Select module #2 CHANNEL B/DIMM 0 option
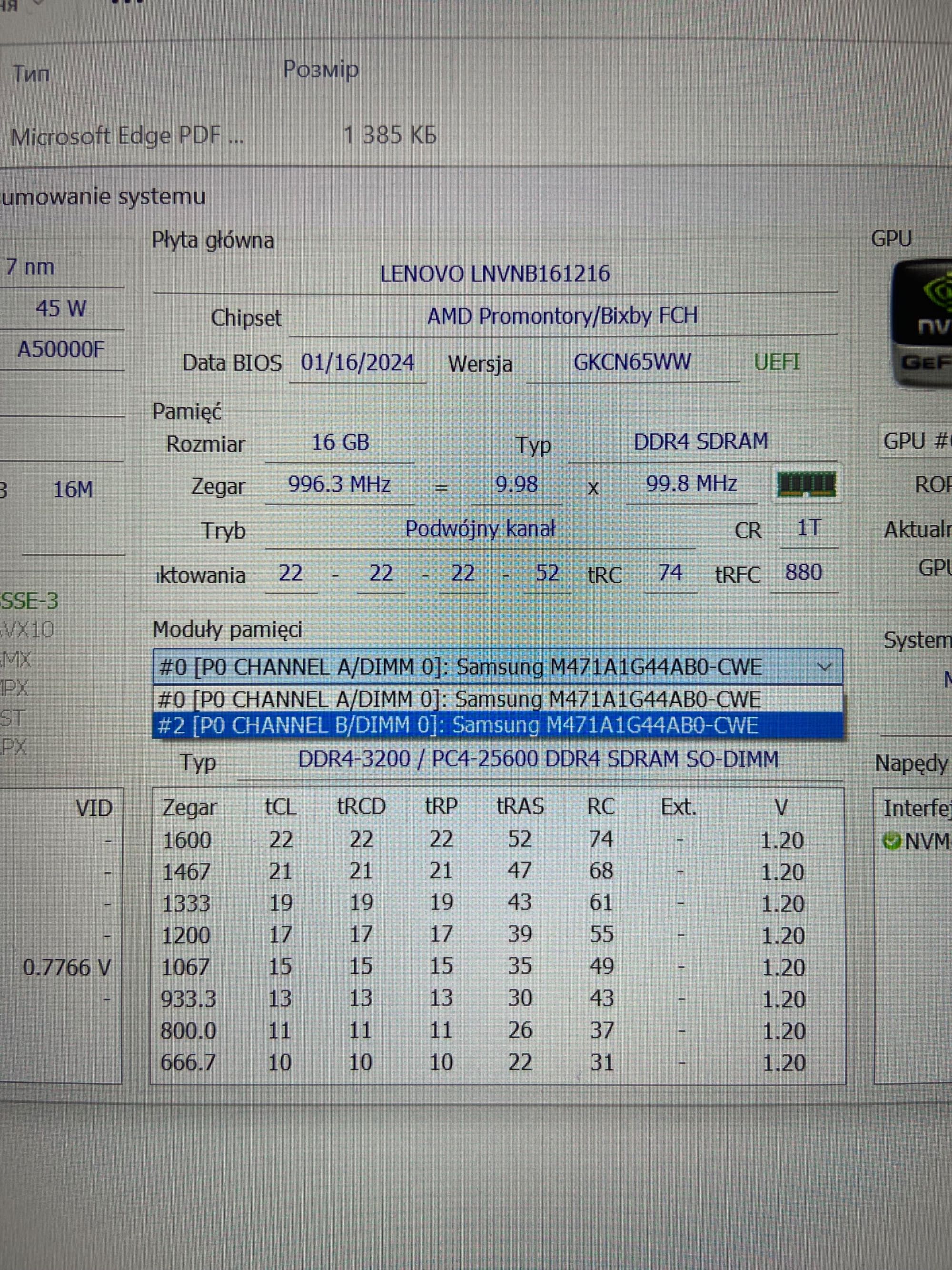The width and height of the screenshot is (952, 1270). pyautogui.click(x=497, y=725)
